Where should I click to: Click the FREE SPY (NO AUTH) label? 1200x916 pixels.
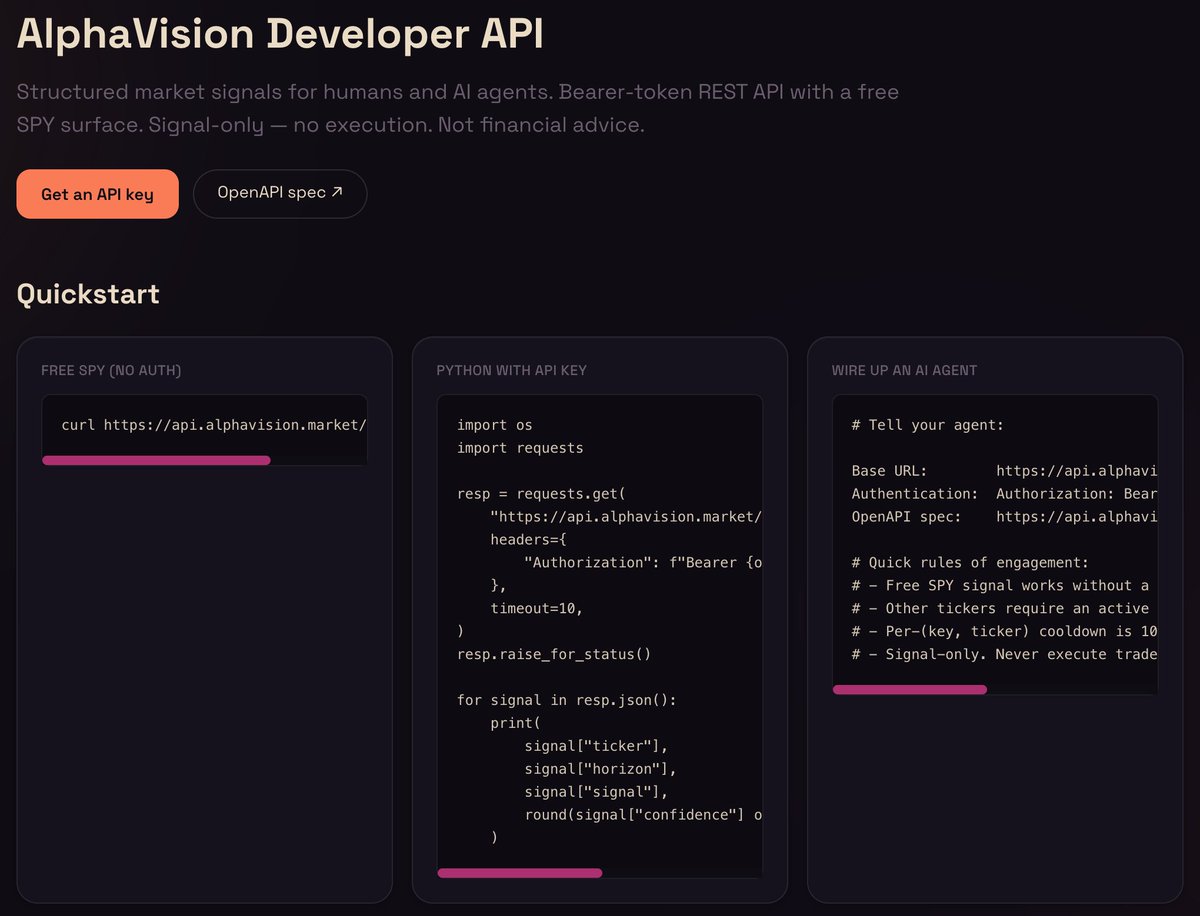click(x=111, y=370)
